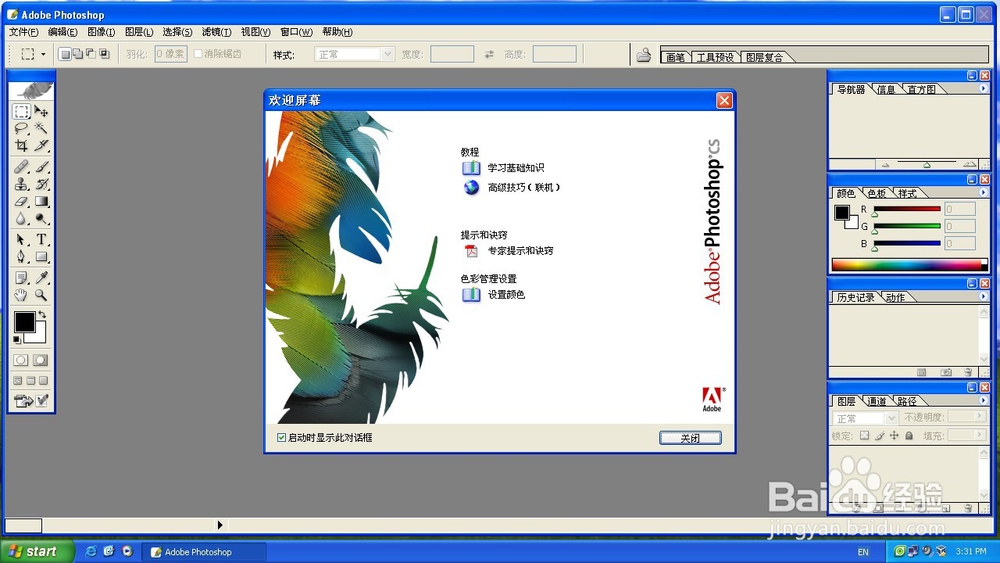1000x563 pixels.
Task: Open the File Browser toggle icon
Action: [643, 55]
